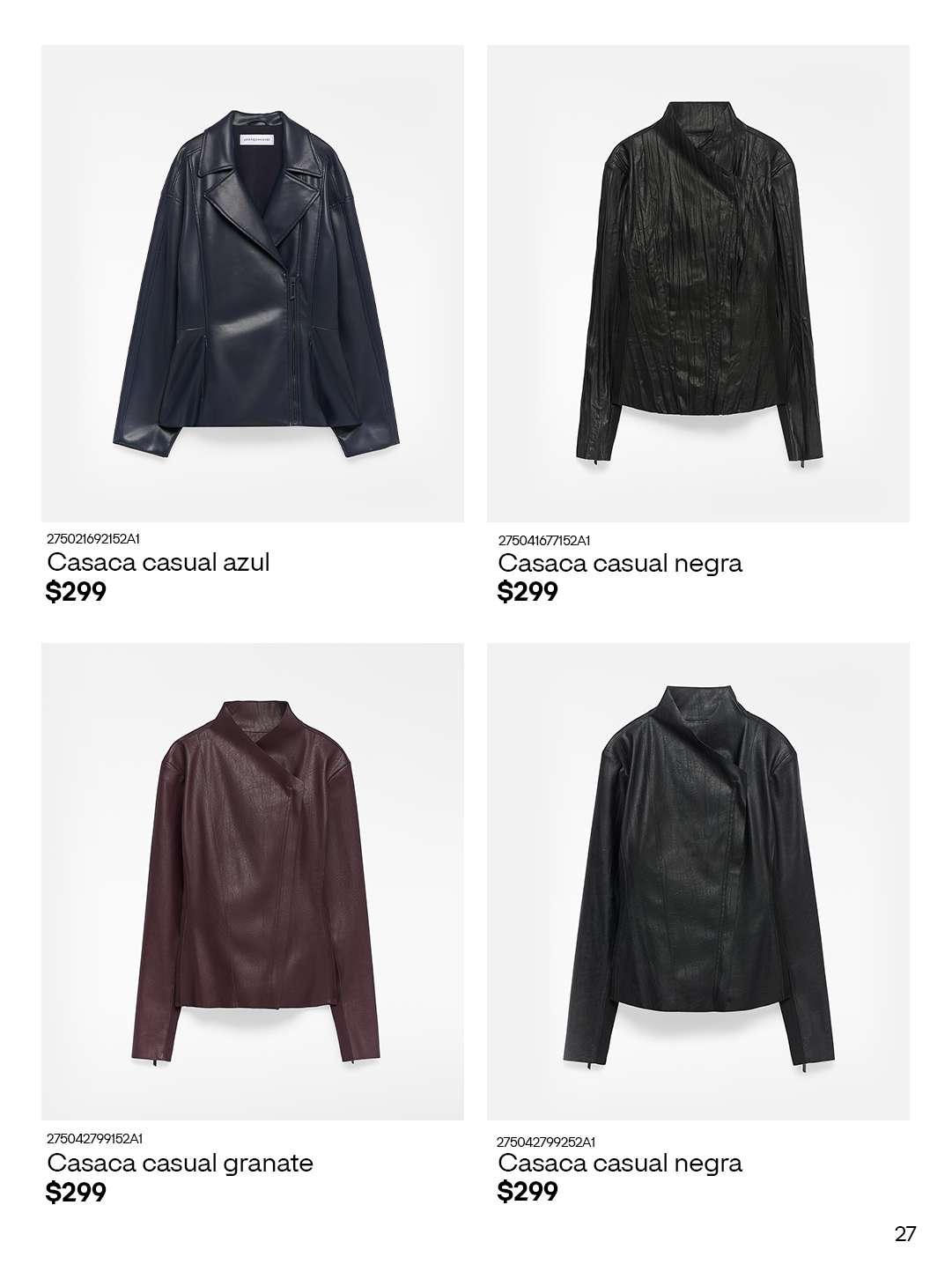Open the bottom-right black jacket image

(698, 882)
